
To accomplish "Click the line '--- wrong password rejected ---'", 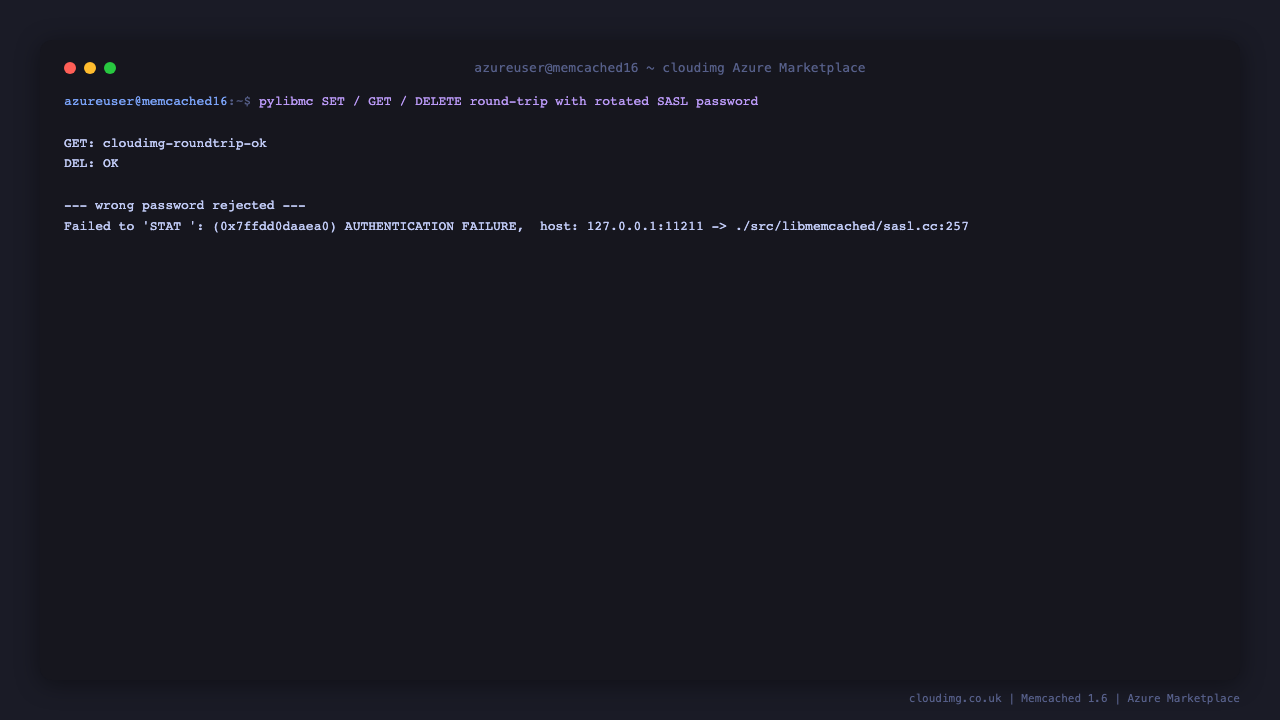I will (x=185, y=205).
